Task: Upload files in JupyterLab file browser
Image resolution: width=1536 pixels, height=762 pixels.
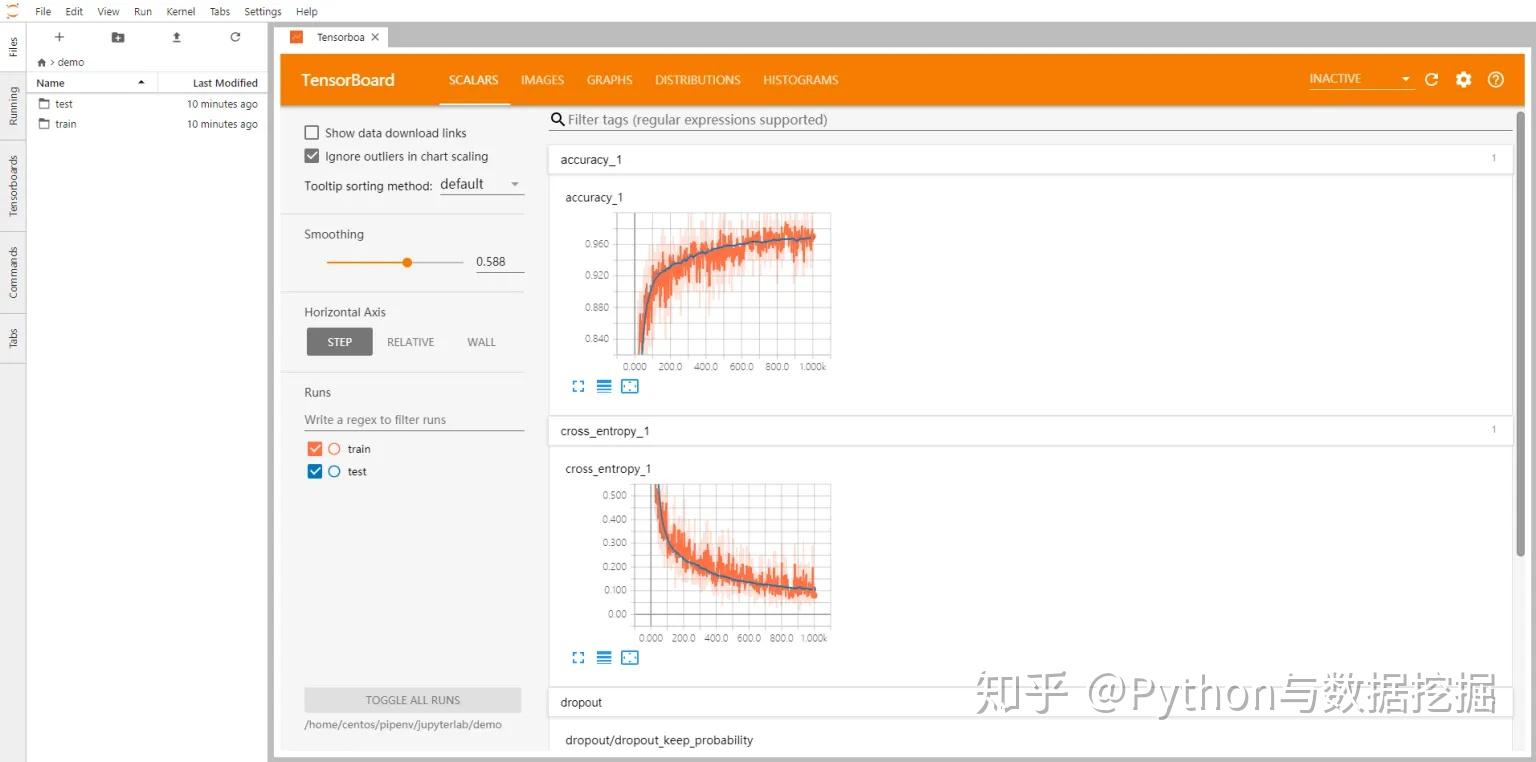Action: (176, 37)
